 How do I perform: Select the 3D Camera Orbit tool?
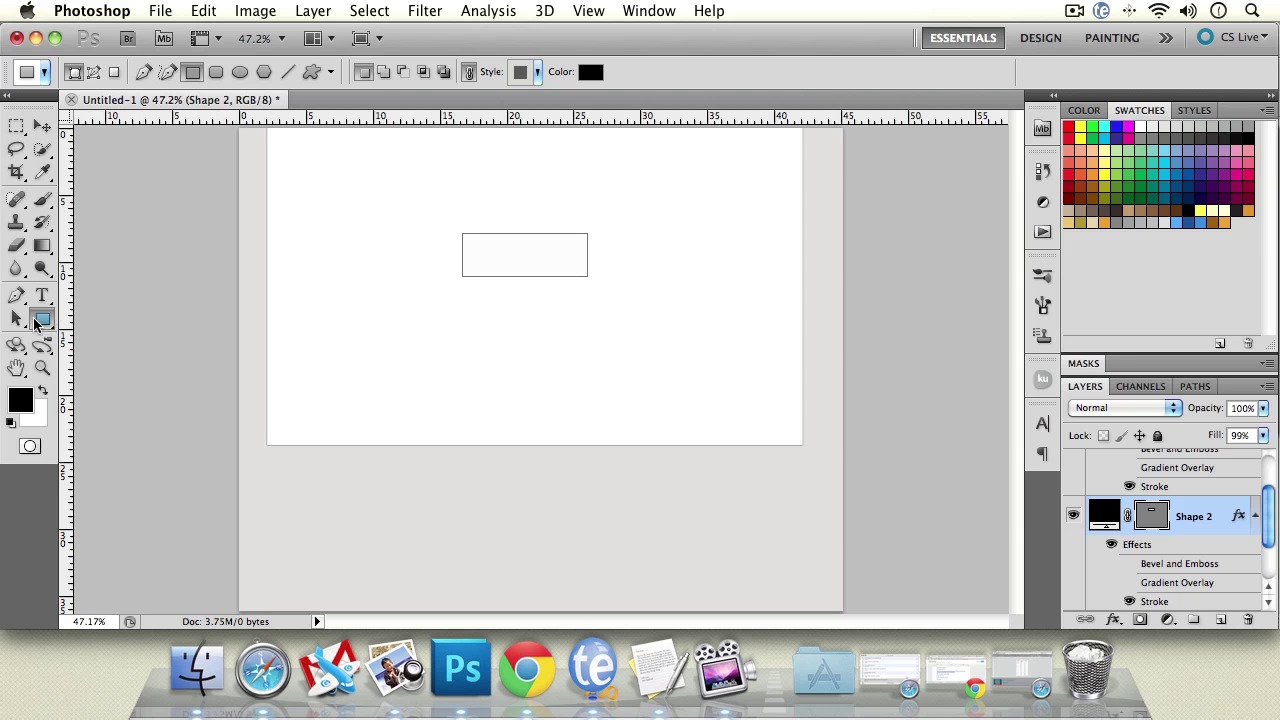pos(42,345)
